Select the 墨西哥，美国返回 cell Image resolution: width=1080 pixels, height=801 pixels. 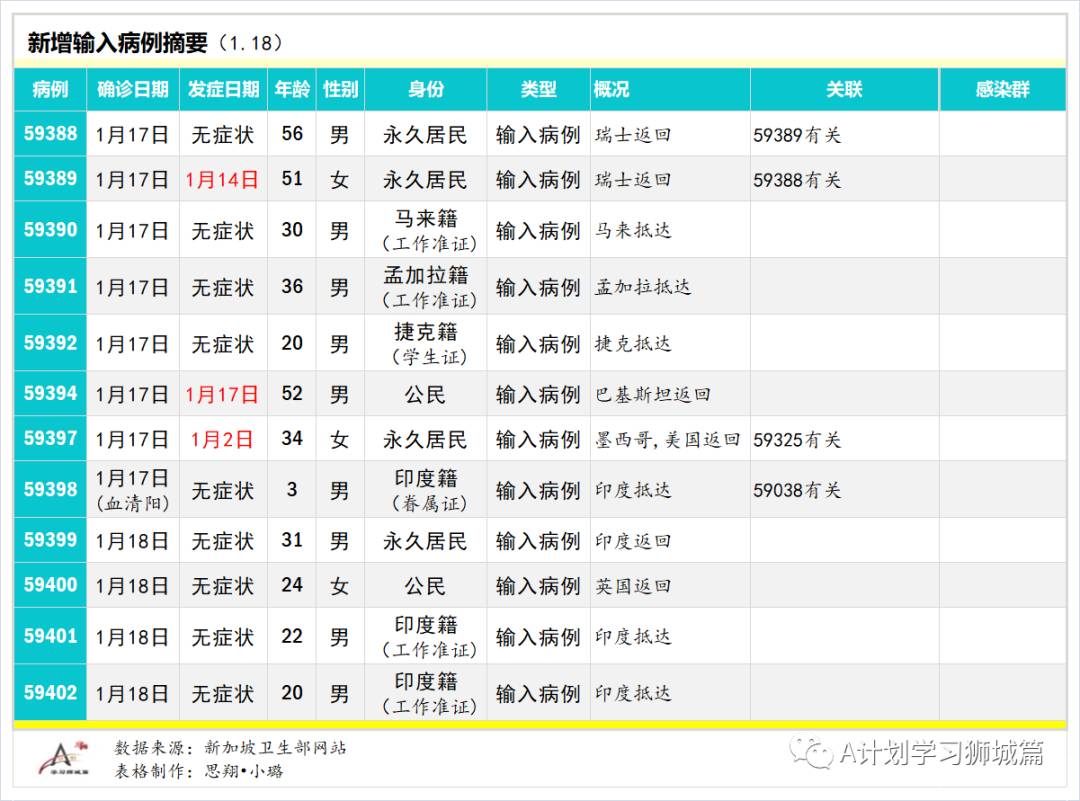665,439
